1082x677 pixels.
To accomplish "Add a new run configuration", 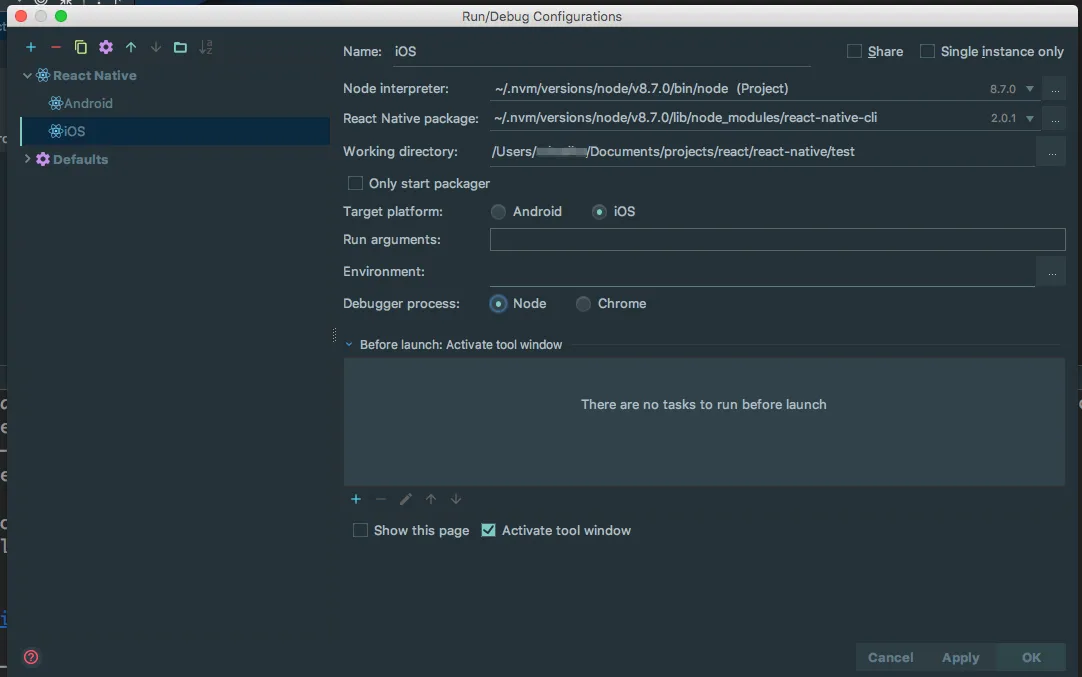I will [x=31, y=47].
